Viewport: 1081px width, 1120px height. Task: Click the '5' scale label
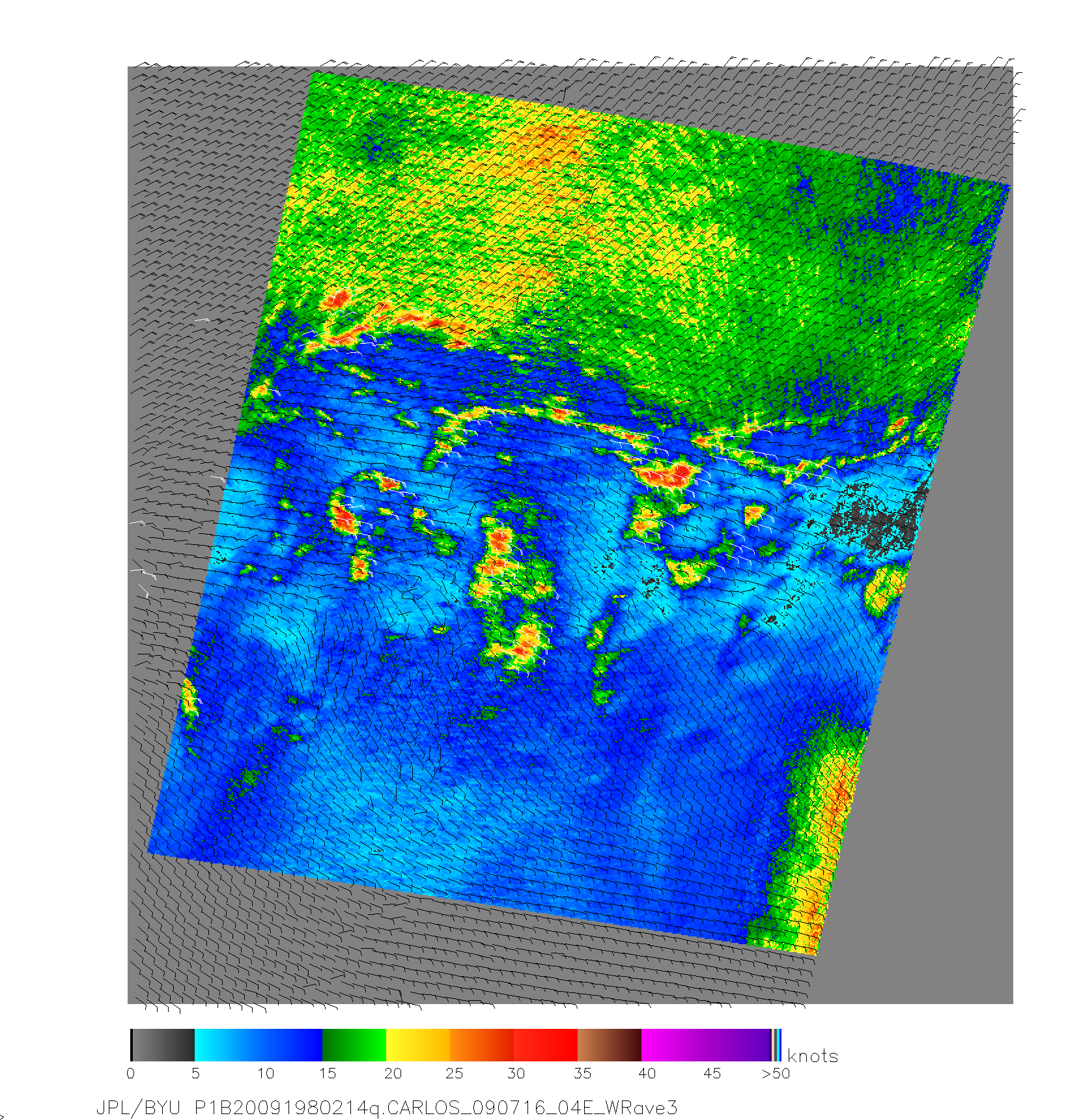pos(195,1074)
